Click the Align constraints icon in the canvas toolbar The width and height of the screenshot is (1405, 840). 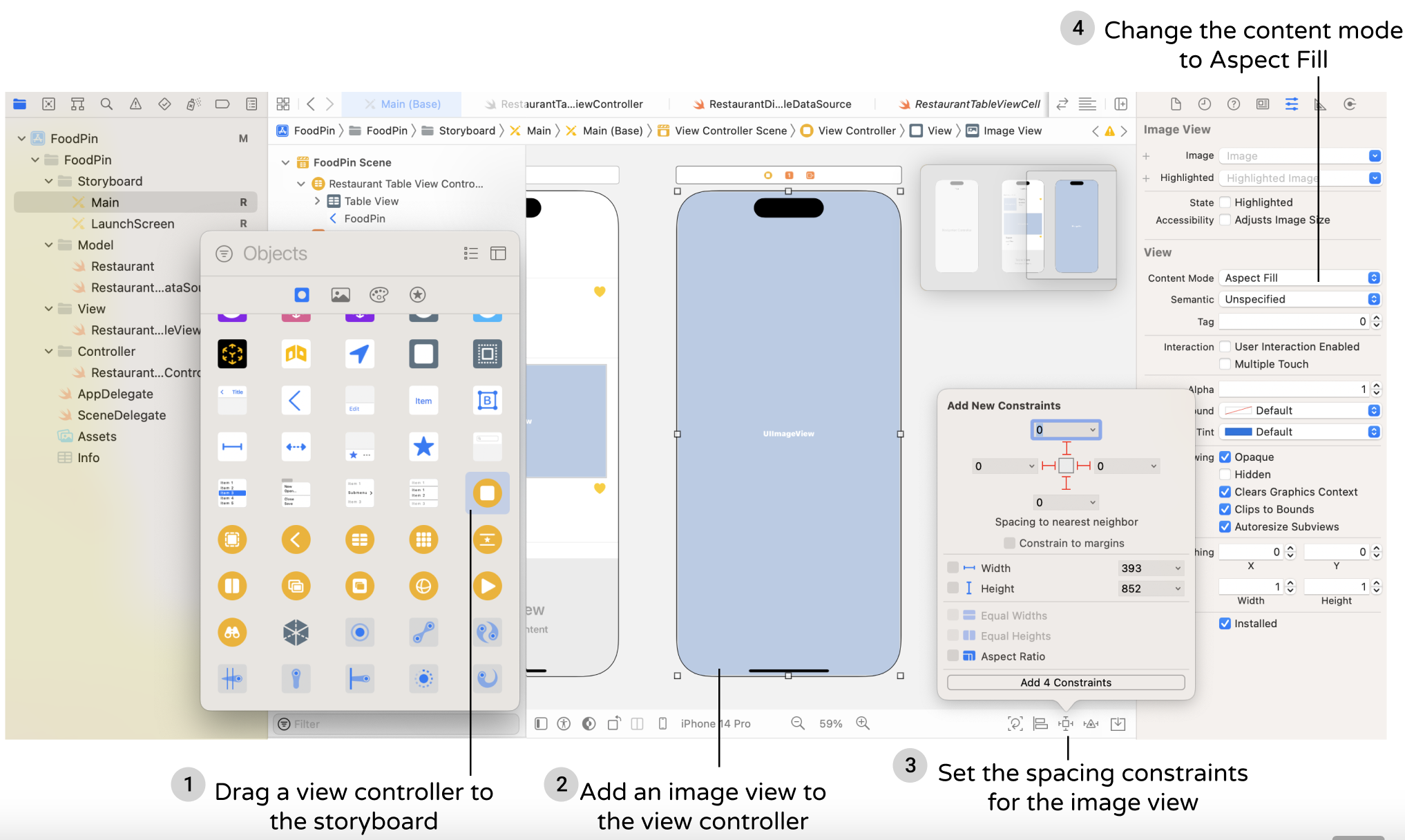1042,723
